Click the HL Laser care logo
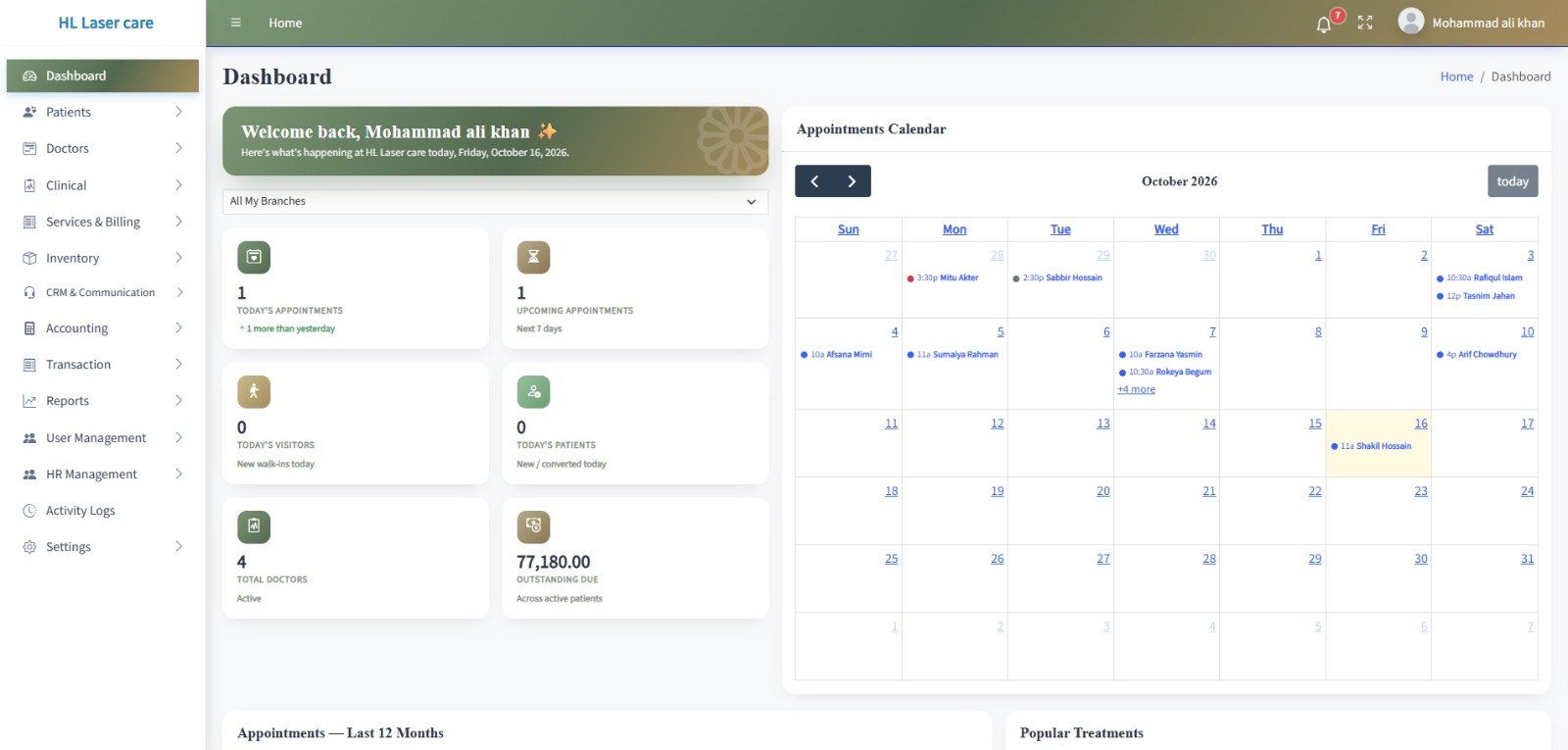1568x750 pixels. click(x=106, y=23)
